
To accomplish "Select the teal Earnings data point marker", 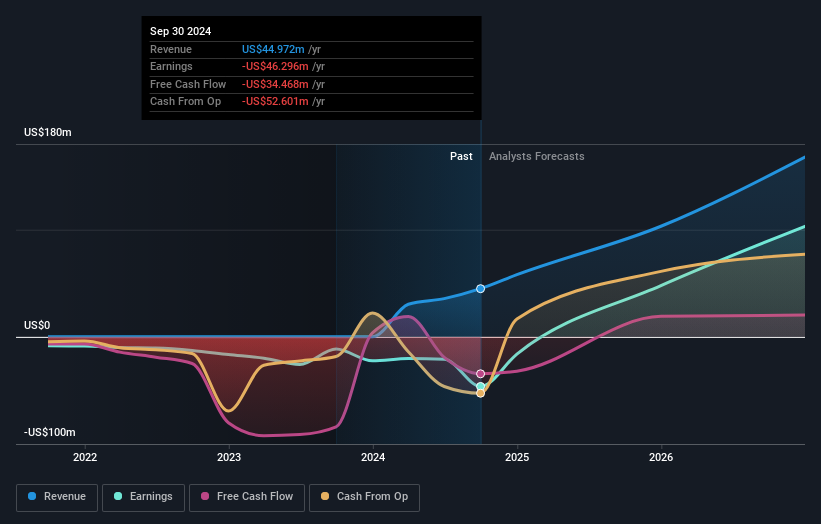I will 480,386.
